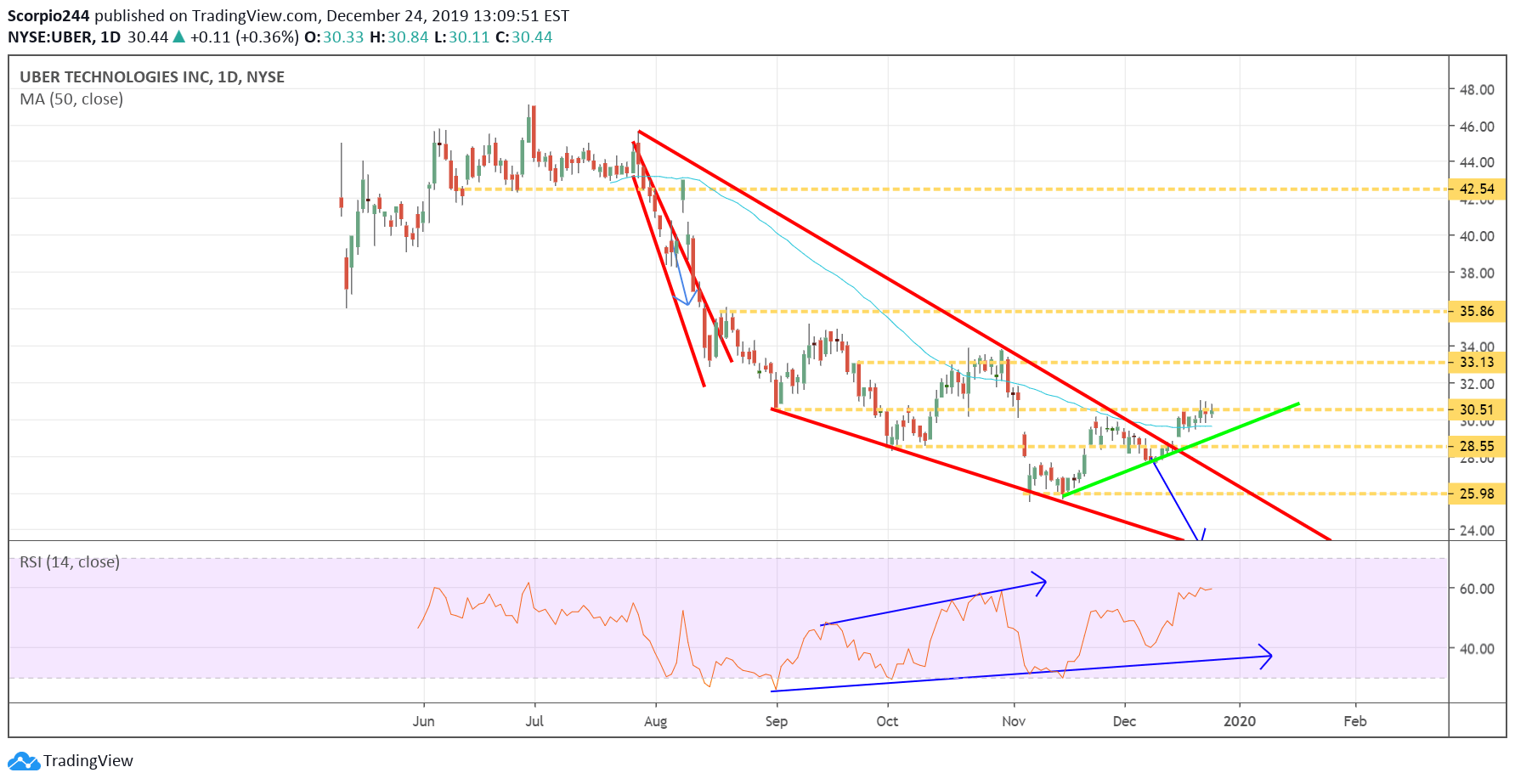
Task: Click the green up-triangle change indicator
Action: 179,37
